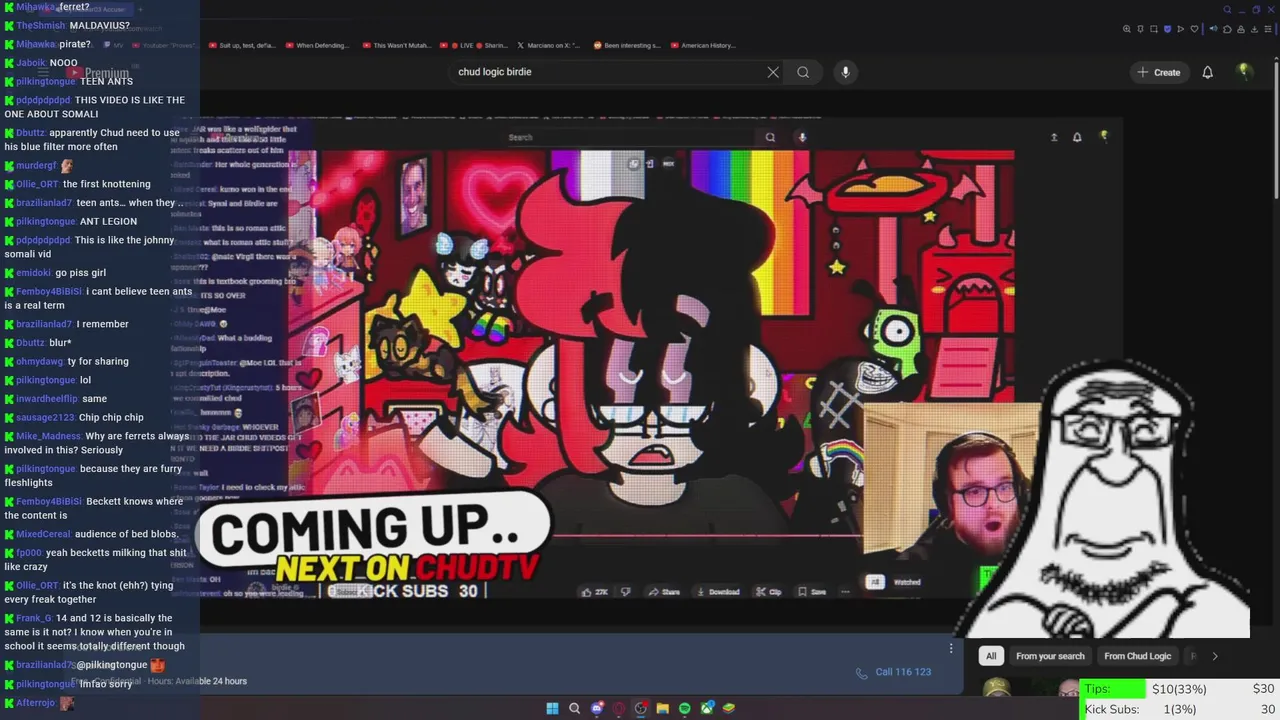Click Download under the inner video
Image resolution: width=1280 pixels, height=720 pixels.
pyautogui.click(x=717, y=592)
